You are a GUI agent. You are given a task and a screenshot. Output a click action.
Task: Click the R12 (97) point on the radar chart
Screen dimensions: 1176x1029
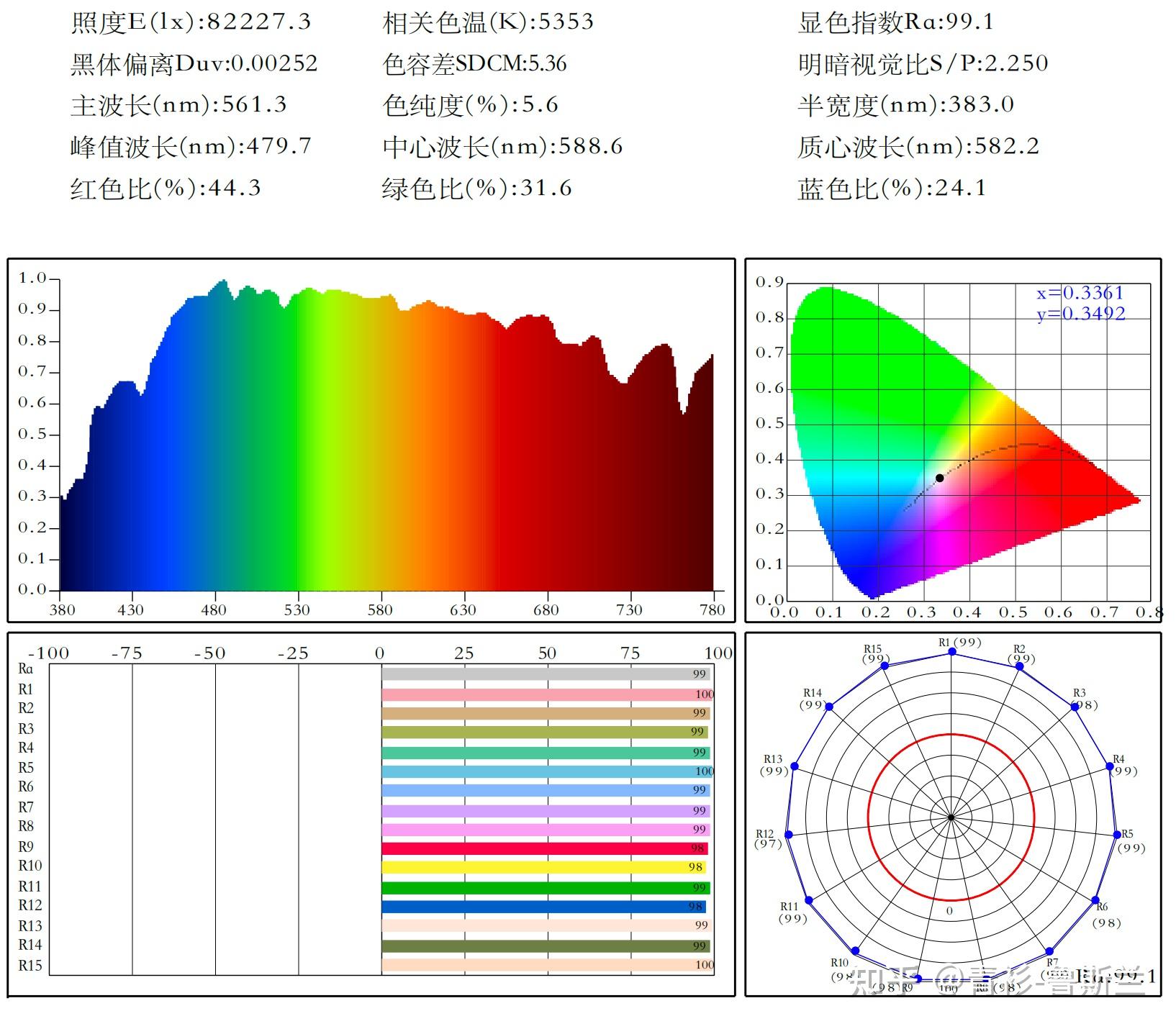788,834
